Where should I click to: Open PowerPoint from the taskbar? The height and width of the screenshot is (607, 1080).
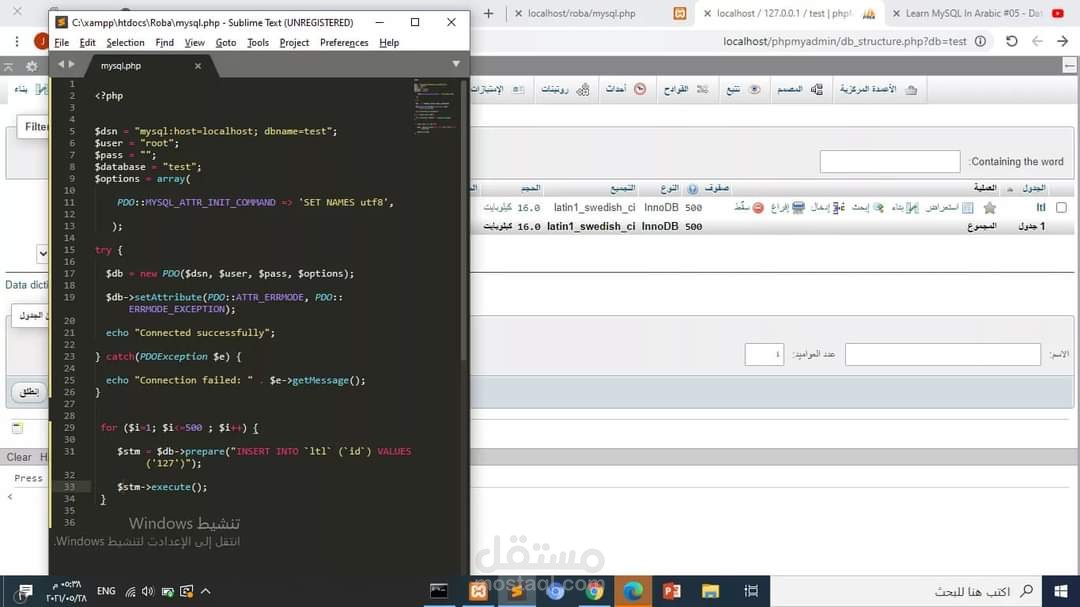click(x=672, y=591)
